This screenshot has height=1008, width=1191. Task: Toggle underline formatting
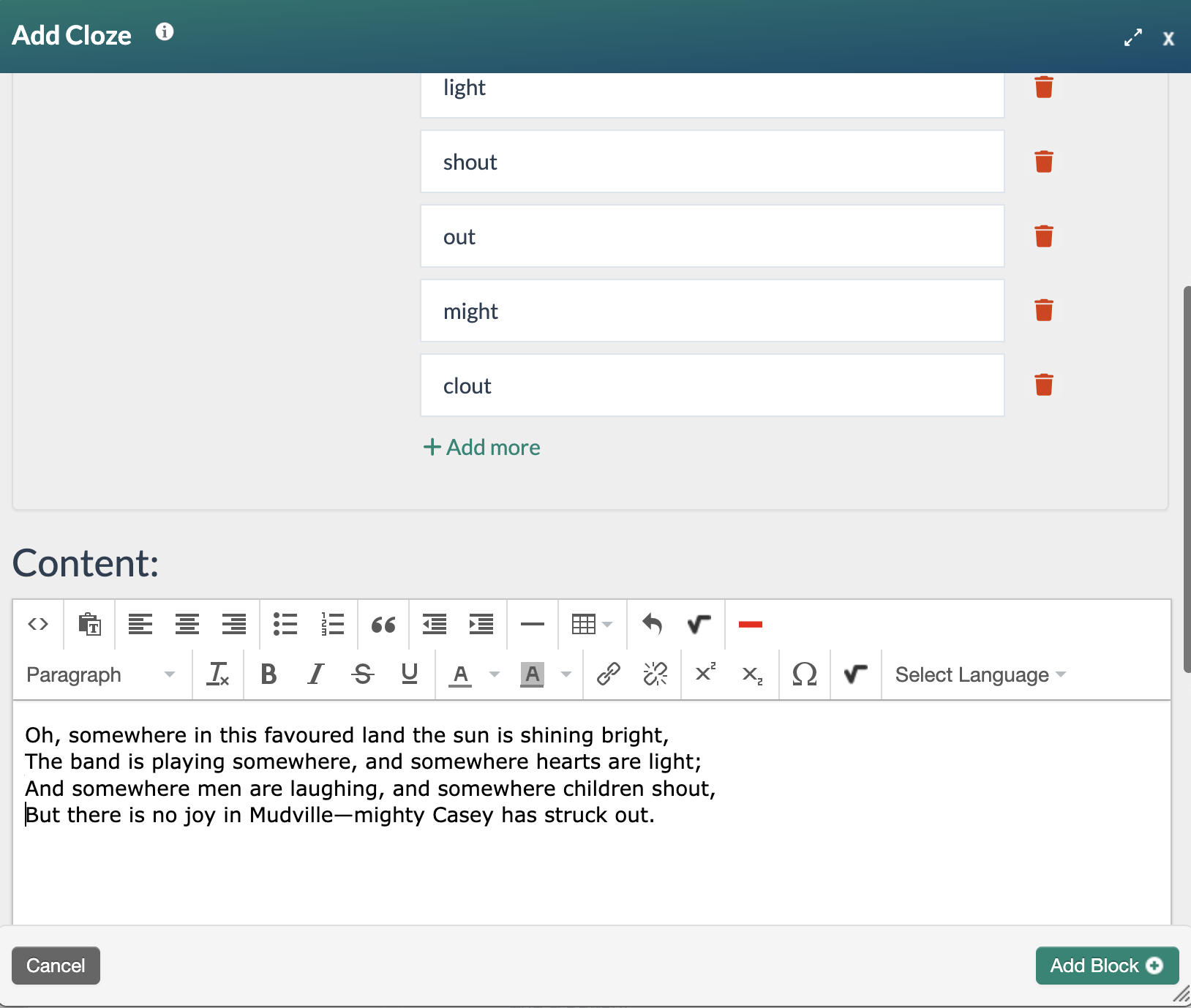pos(410,674)
